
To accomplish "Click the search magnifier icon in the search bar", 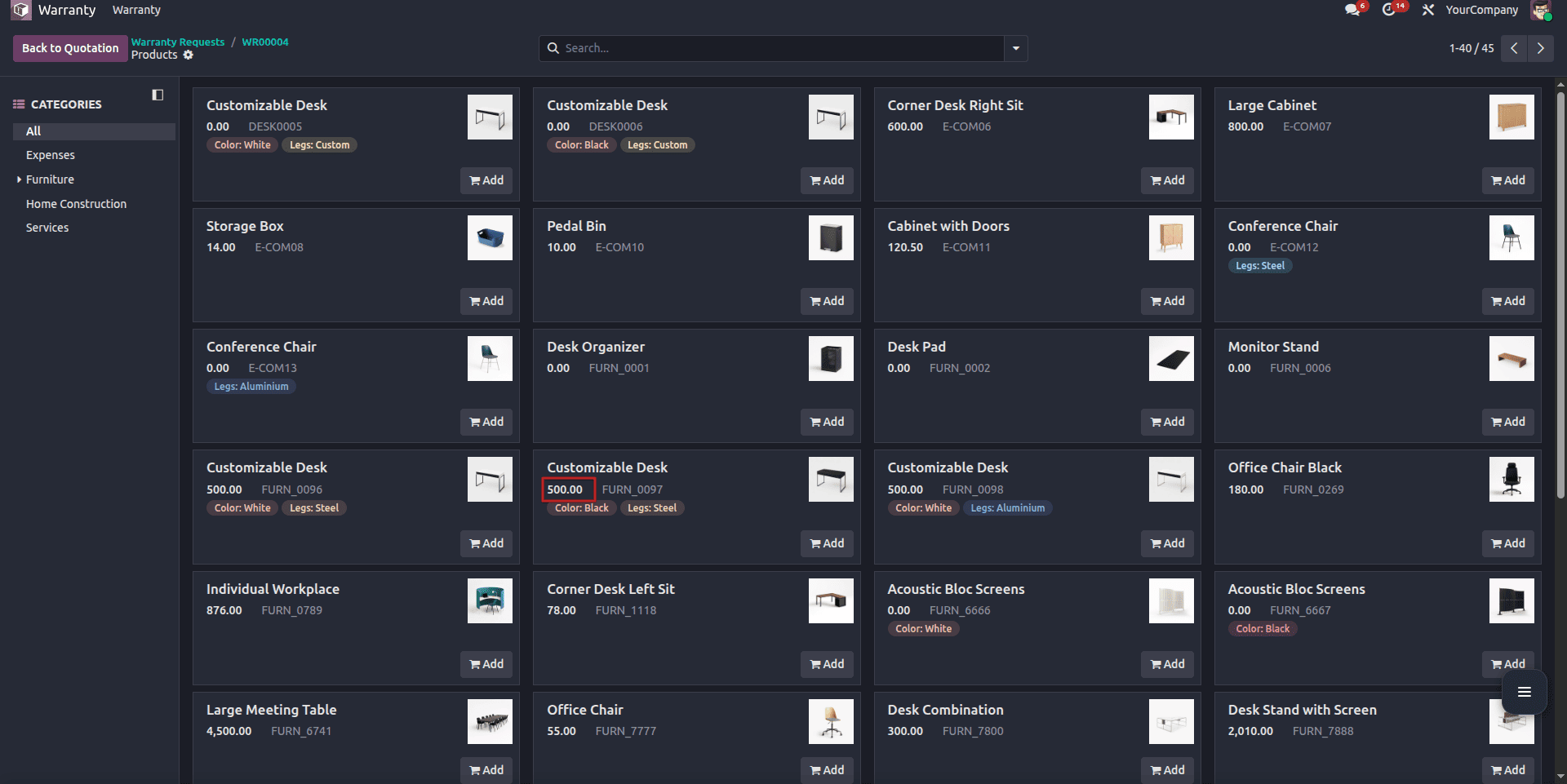I will coord(553,48).
